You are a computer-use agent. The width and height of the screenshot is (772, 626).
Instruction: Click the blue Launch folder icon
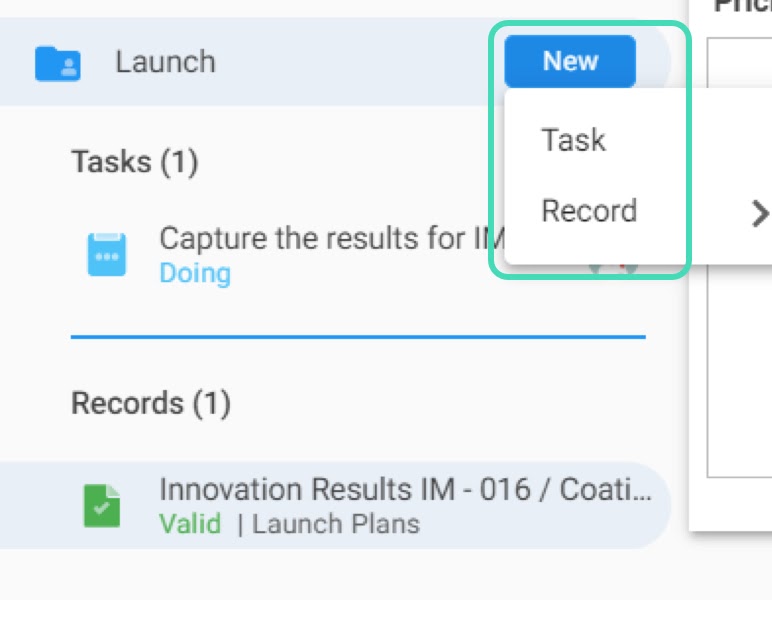tap(58, 64)
